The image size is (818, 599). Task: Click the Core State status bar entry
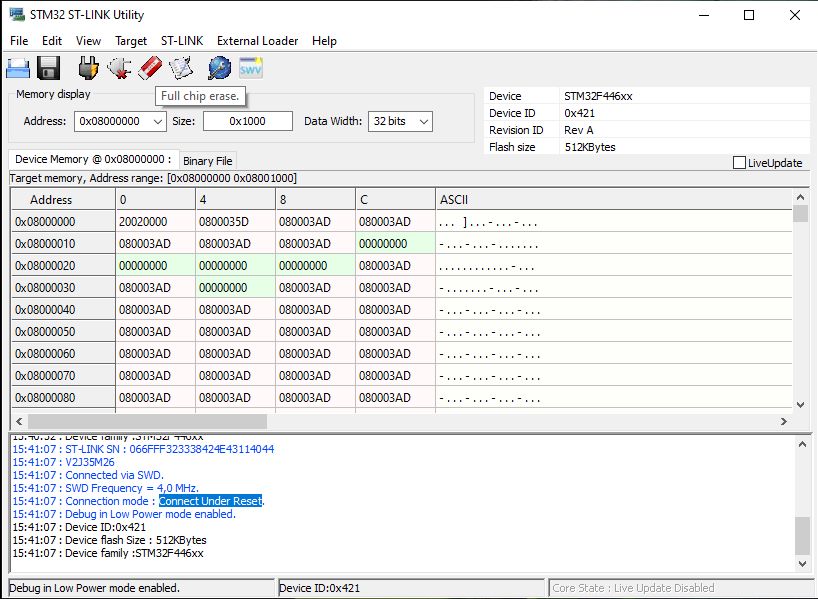[681, 588]
